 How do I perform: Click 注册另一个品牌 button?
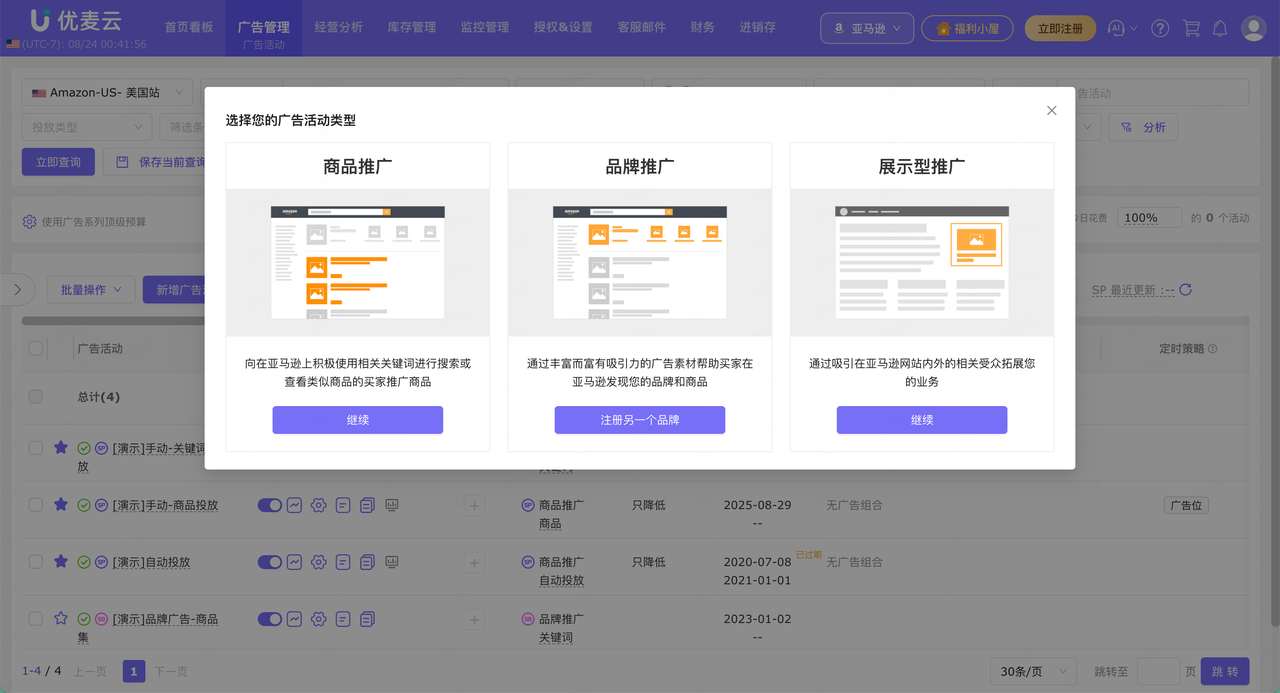(640, 420)
